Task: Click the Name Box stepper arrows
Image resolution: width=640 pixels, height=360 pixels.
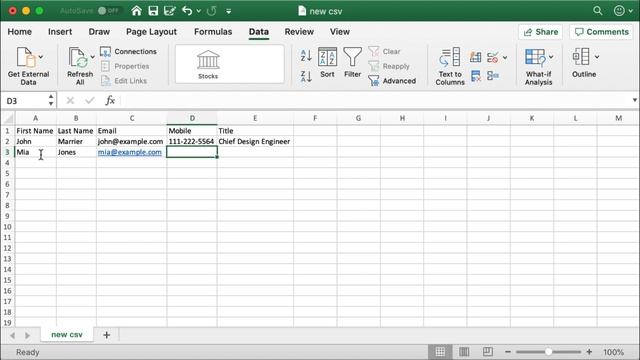Action: click(x=51, y=100)
